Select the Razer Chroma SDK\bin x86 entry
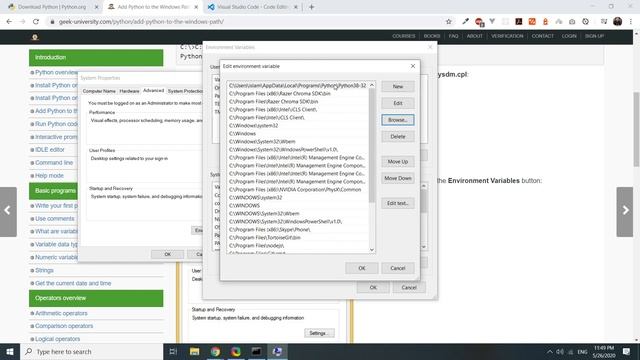 coord(298,93)
